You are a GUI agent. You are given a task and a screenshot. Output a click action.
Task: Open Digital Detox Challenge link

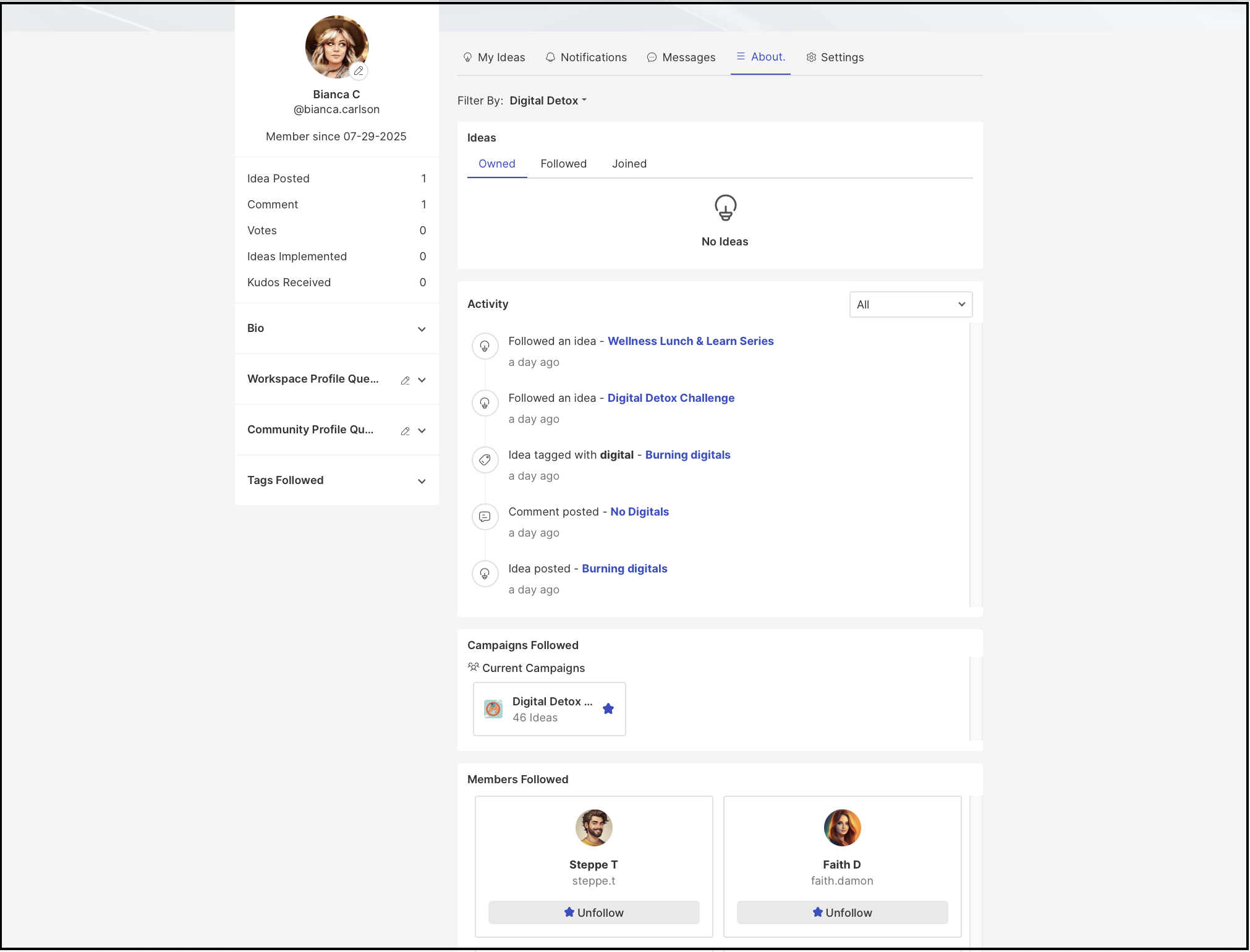point(671,398)
